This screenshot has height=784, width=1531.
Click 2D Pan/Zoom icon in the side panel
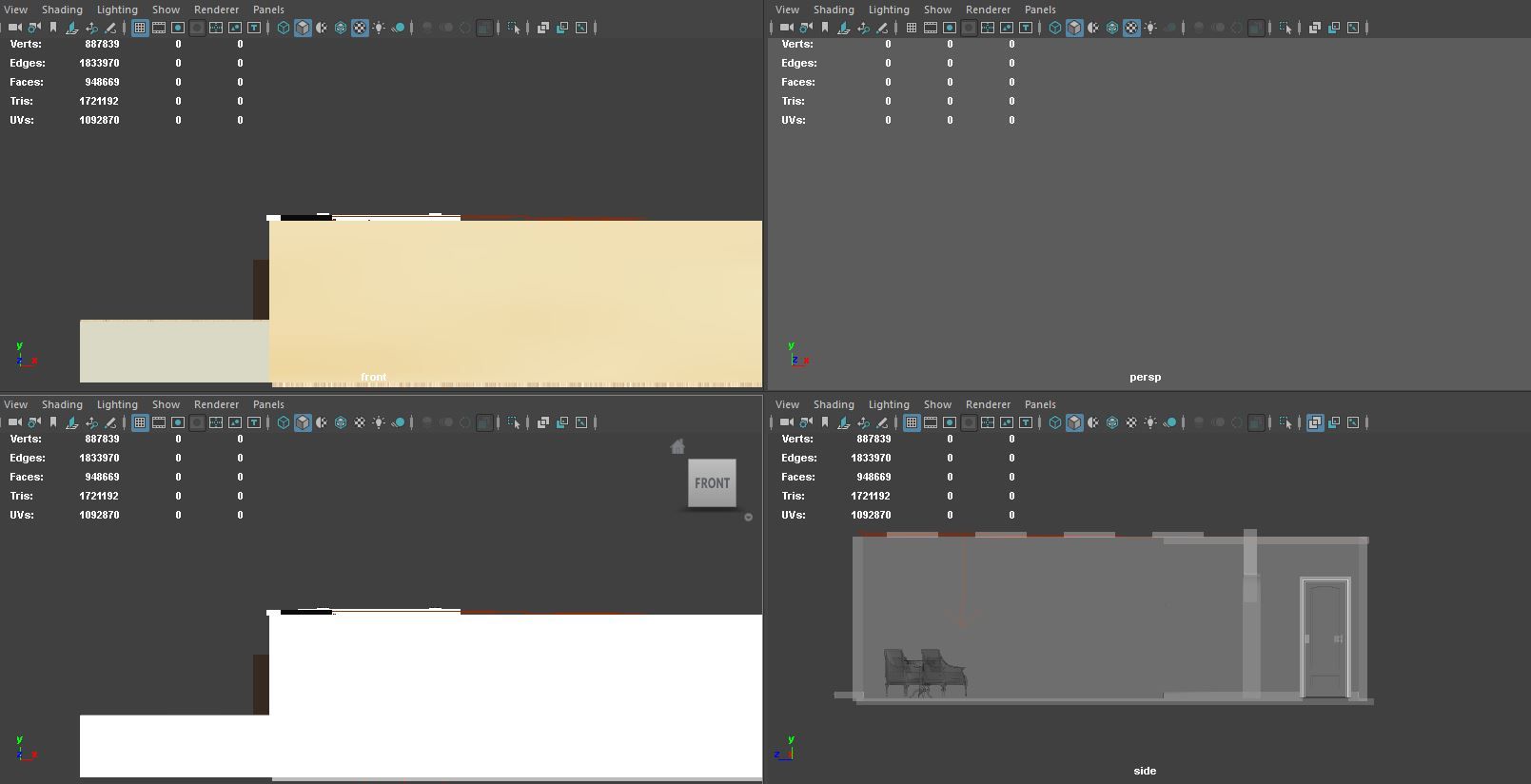tap(863, 422)
